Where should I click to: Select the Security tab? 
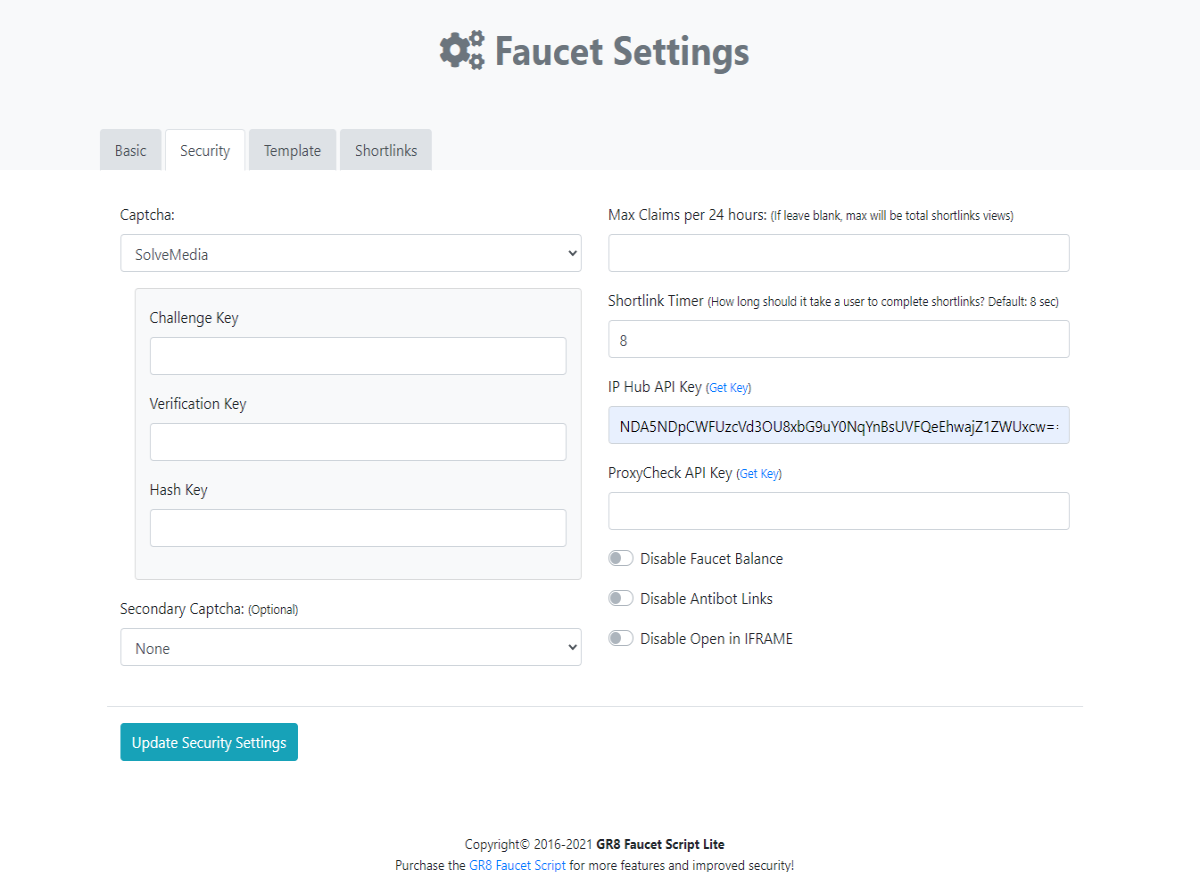coord(205,150)
